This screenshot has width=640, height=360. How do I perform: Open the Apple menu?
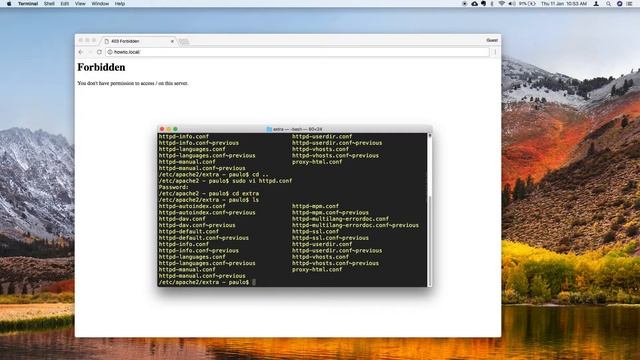(x=9, y=4)
